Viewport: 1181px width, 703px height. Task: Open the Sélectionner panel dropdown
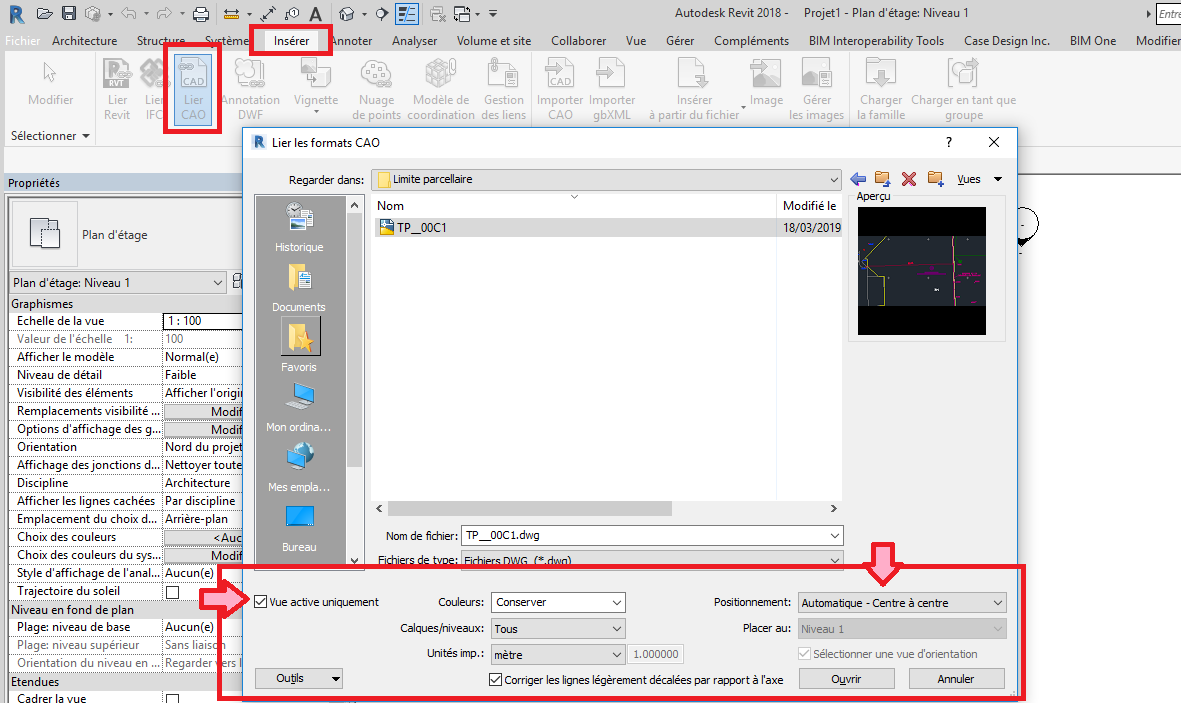(x=50, y=136)
